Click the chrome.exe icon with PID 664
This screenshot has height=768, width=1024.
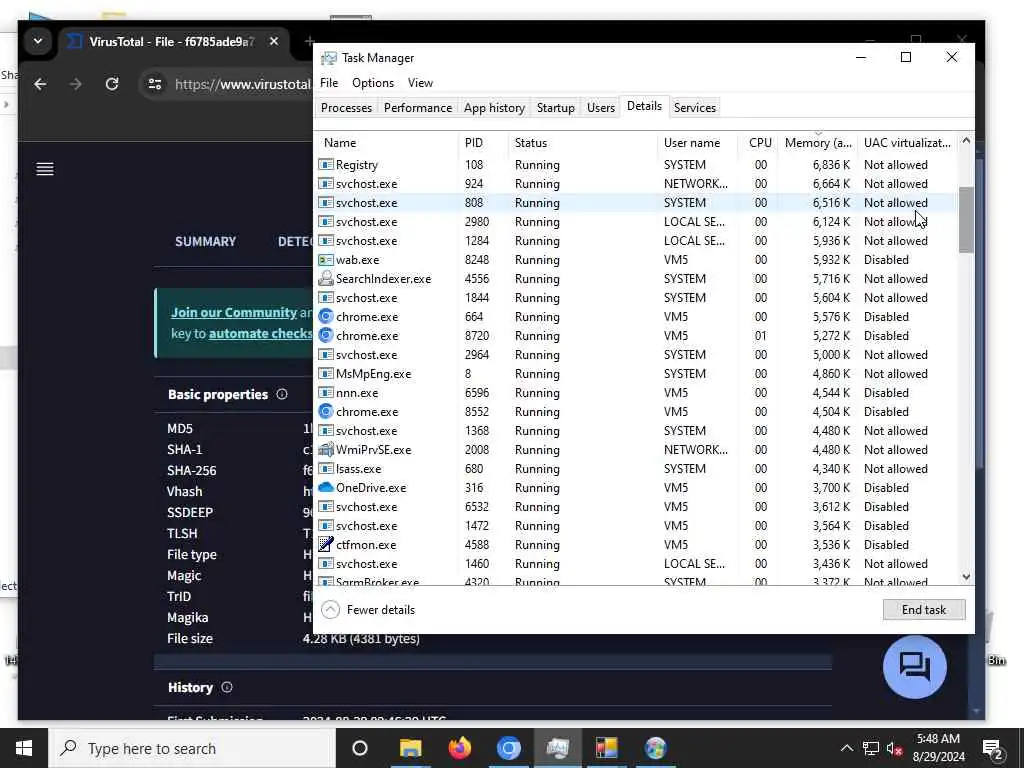(325, 317)
